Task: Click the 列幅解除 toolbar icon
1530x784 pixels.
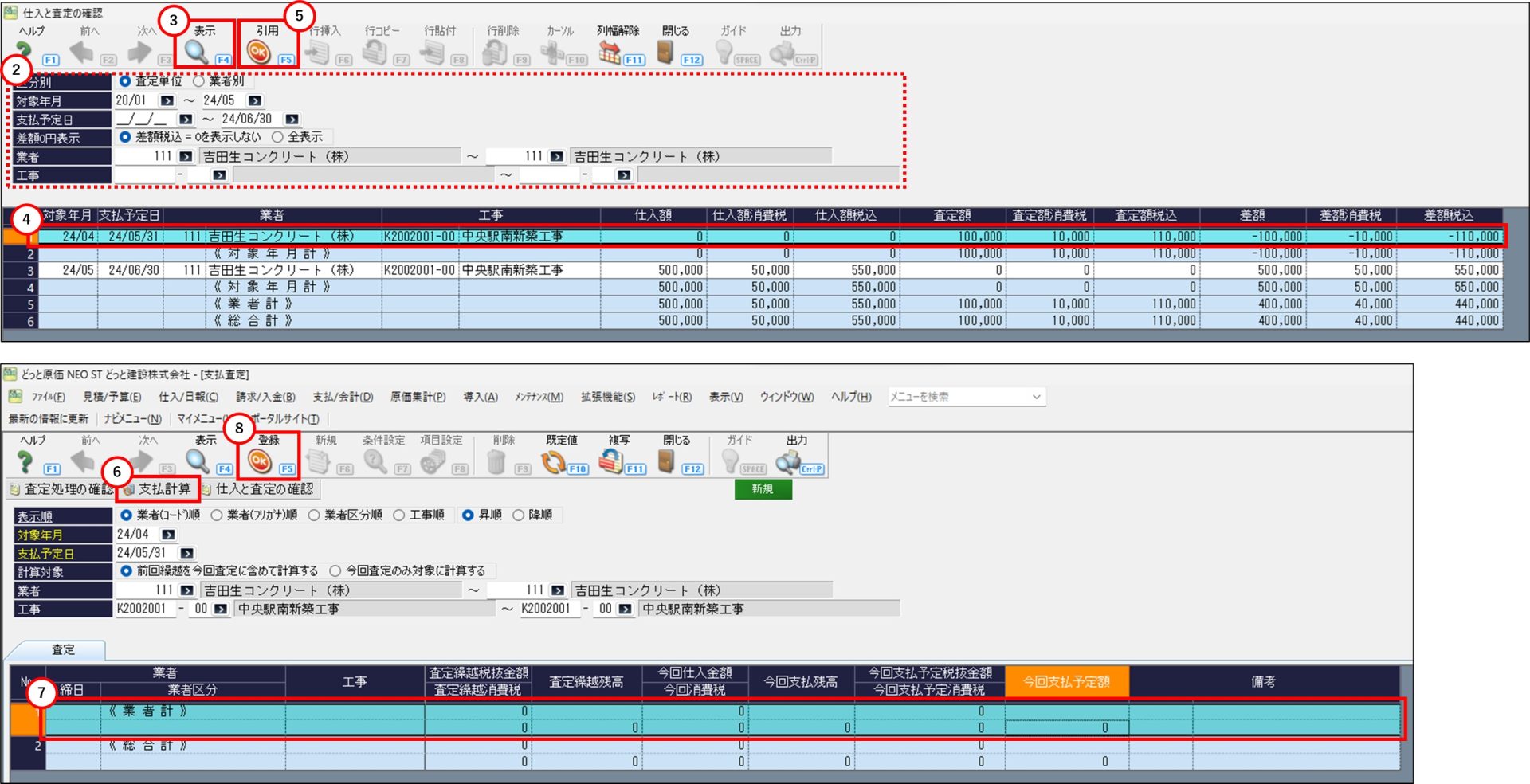Action: click(610, 53)
